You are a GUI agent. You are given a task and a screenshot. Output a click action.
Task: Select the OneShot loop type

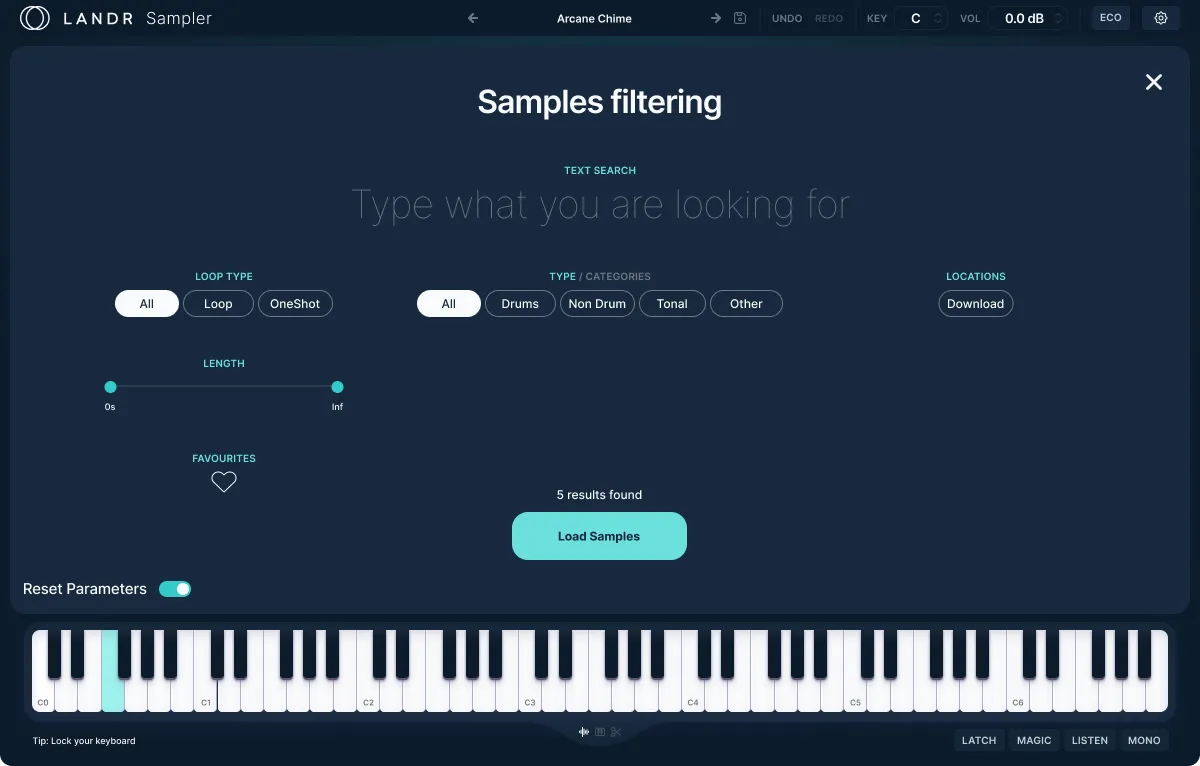295,303
